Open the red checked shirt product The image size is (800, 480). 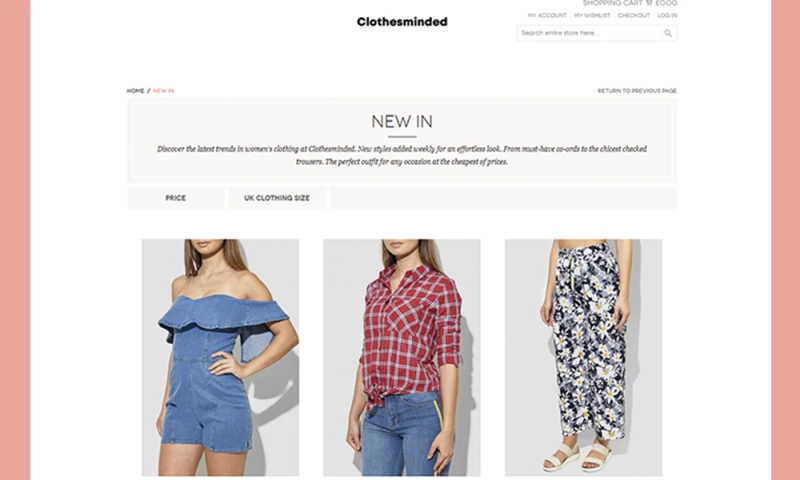tap(402, 358)
